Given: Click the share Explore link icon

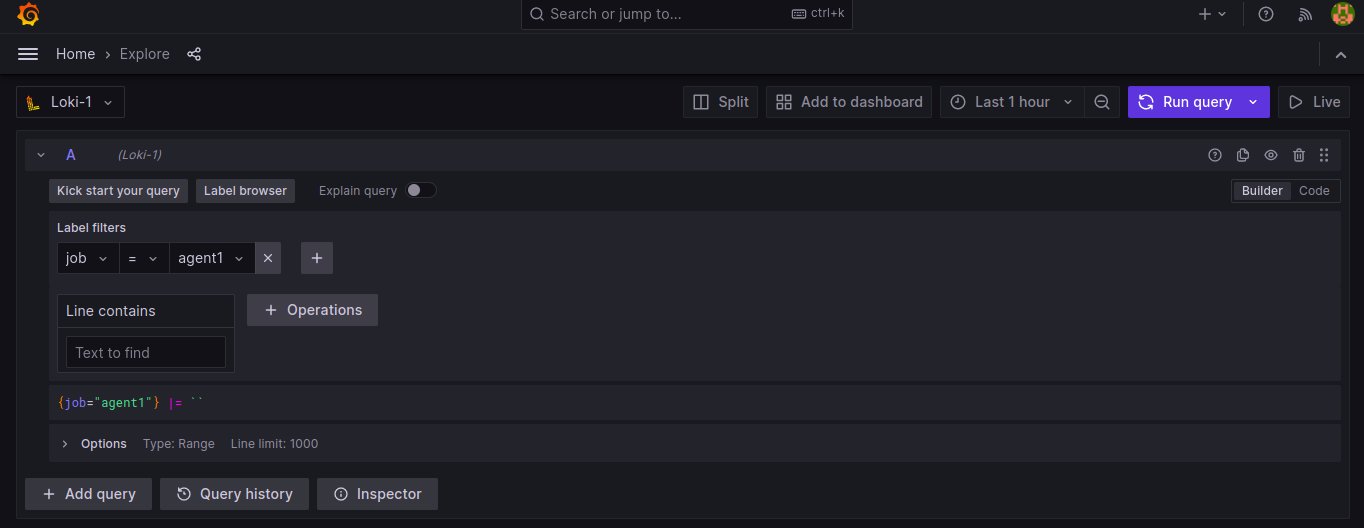Looking at the screenshot, I should 194,54.
